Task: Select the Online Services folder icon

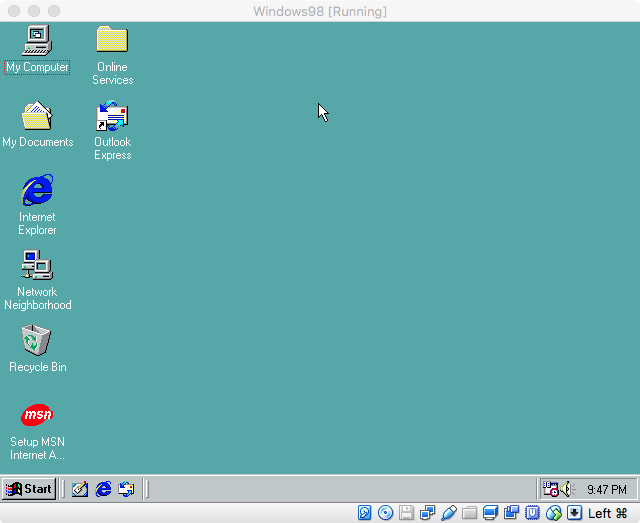Action: (x=112, y=40)
